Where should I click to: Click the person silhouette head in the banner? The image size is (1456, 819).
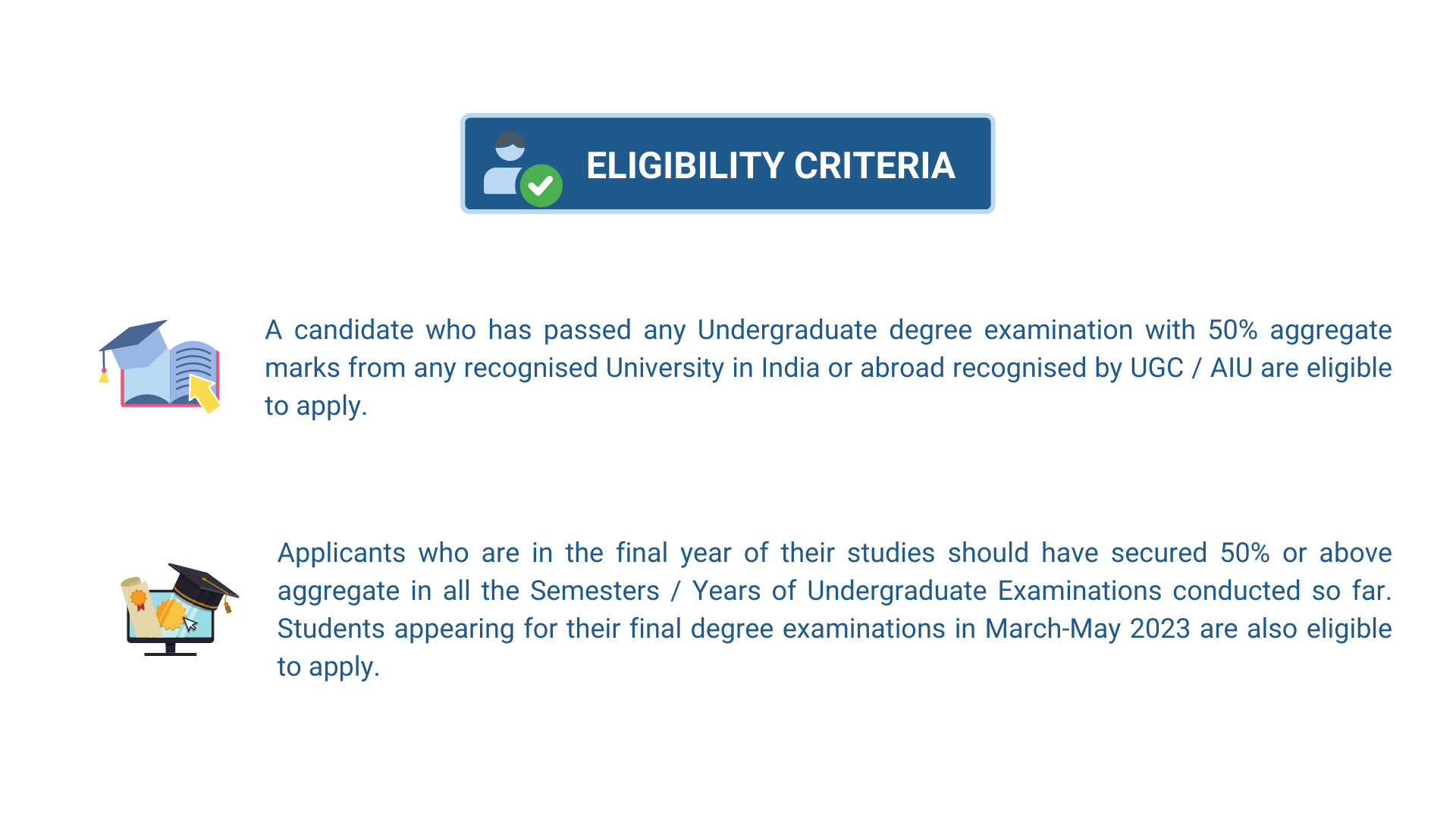510,146
